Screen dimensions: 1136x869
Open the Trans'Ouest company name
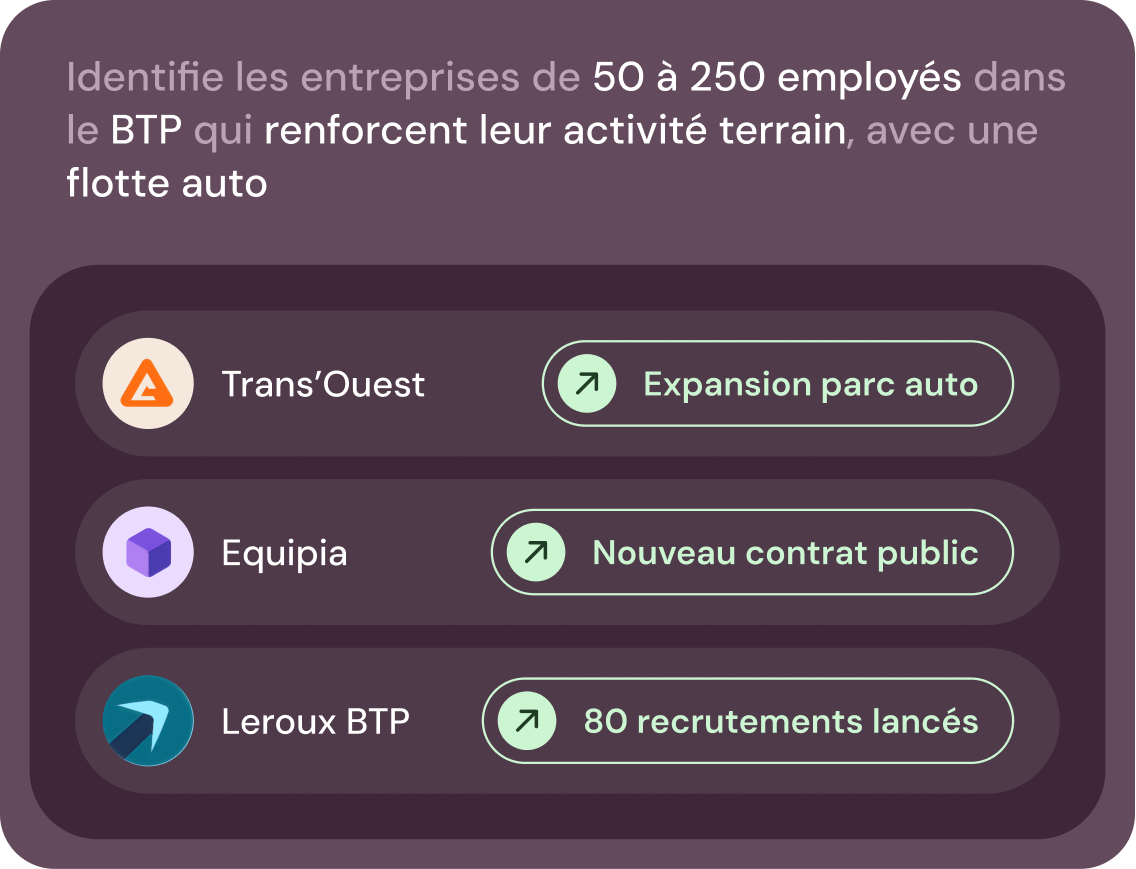[323, 384]
